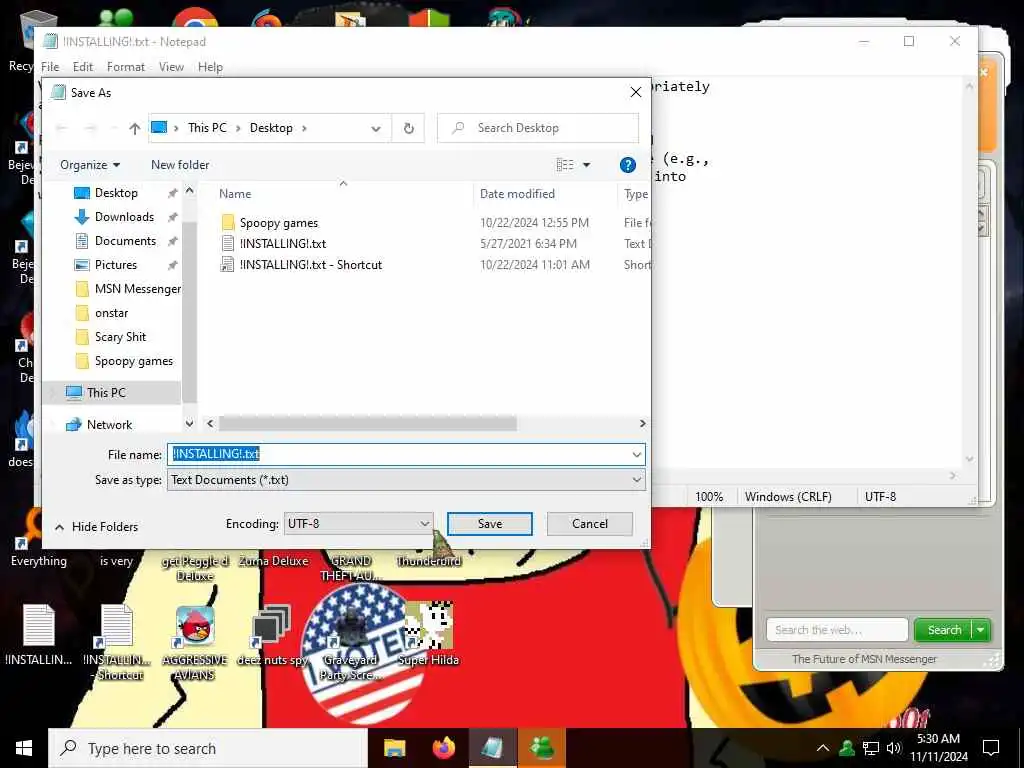Viewport: 1024px width, 768px height.
Task: Open Notepad Edit menu
Action: click(x=82, y=67)
